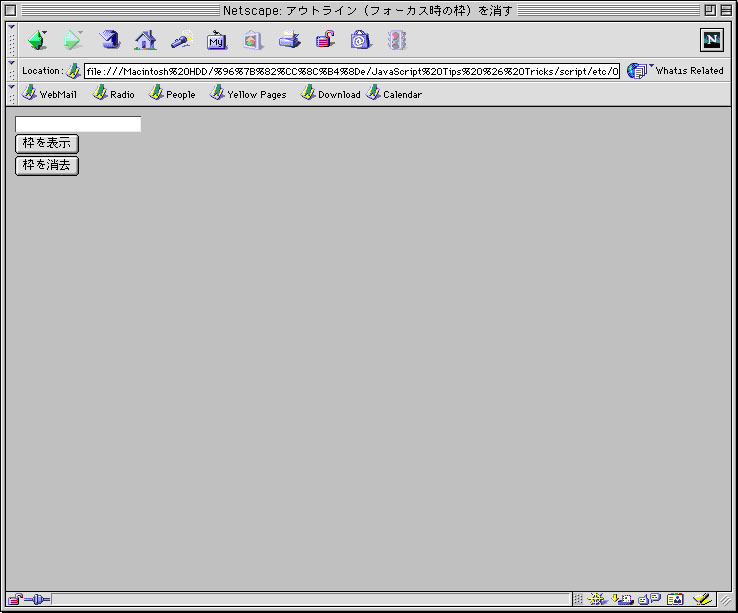This screenshot has width=738, height=613.
Task: Open the Search toolbar icon
Action: click(x=181, y=40)
